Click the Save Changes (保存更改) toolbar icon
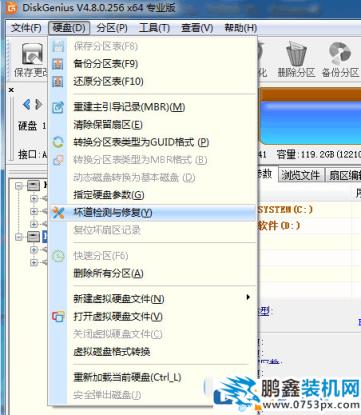Screen dimensions: 361x415 point(32,54)
